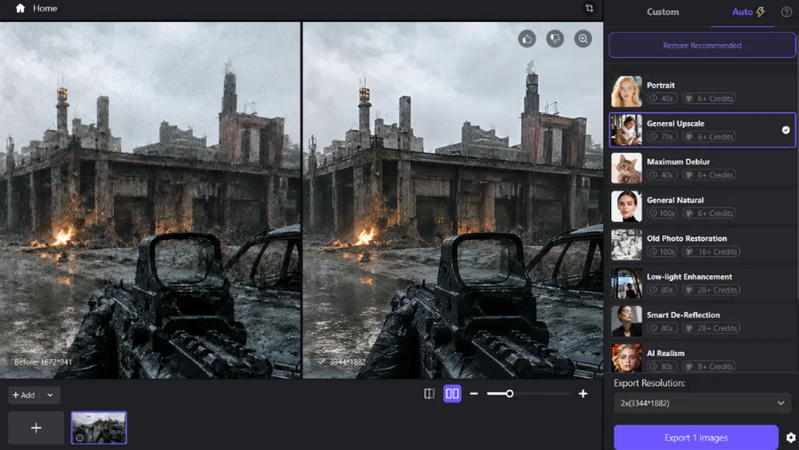The image size is (799, 450).
Task: Click Restore Recommended button
Action: [702, 45]
